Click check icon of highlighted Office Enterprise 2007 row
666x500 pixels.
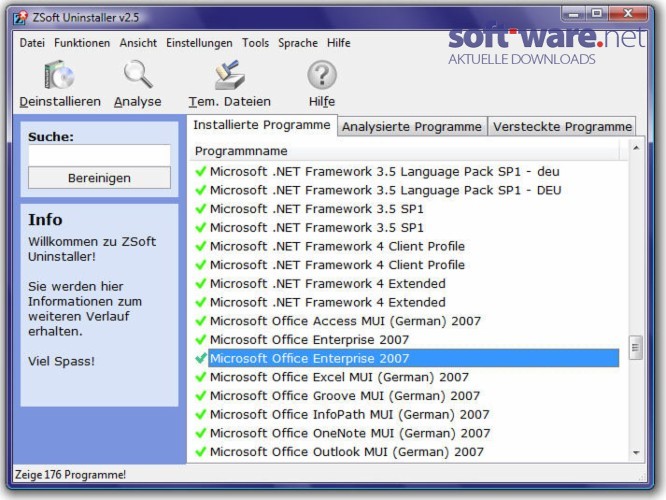[200, 359]
